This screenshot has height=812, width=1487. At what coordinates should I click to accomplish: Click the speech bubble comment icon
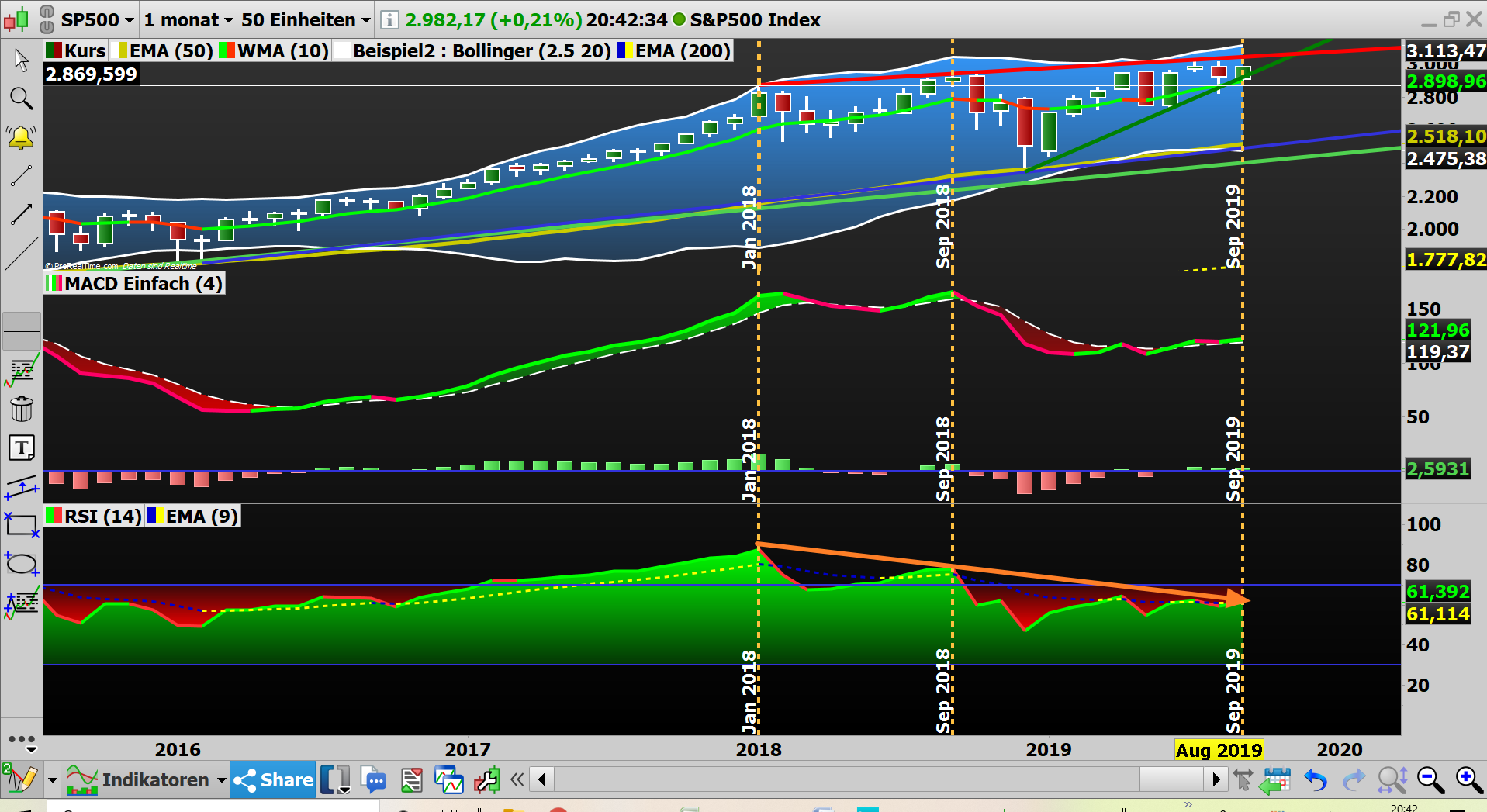pyautogui.click(x=374, y=779)
